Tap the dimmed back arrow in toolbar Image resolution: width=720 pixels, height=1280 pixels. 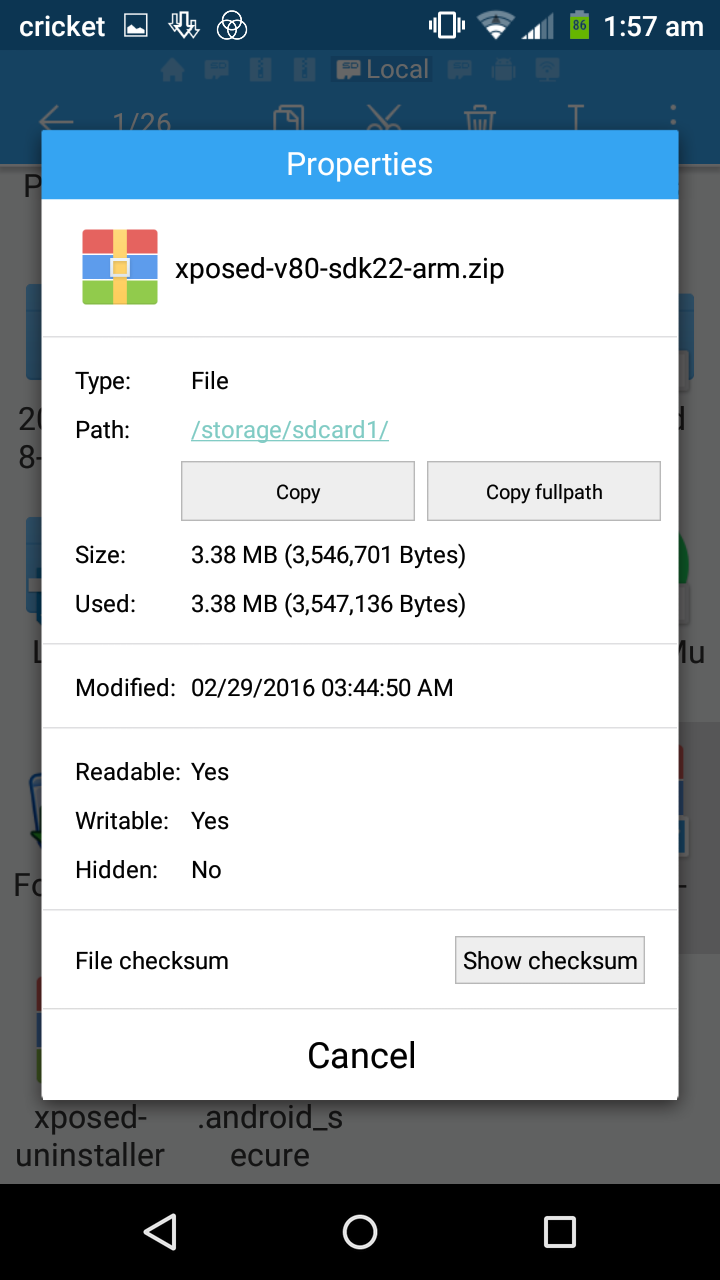[x=56, y=120]
